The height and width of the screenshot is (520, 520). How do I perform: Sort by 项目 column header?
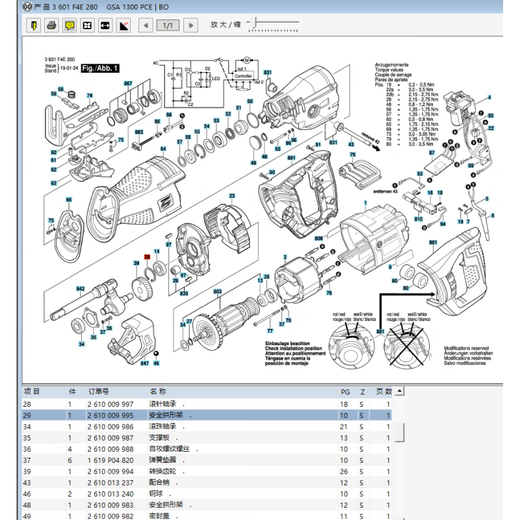click(x=32, y=391)
